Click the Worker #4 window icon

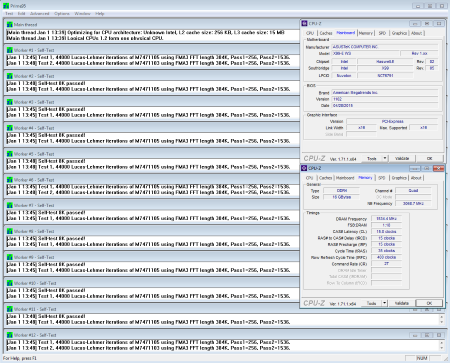coord(10,128)
